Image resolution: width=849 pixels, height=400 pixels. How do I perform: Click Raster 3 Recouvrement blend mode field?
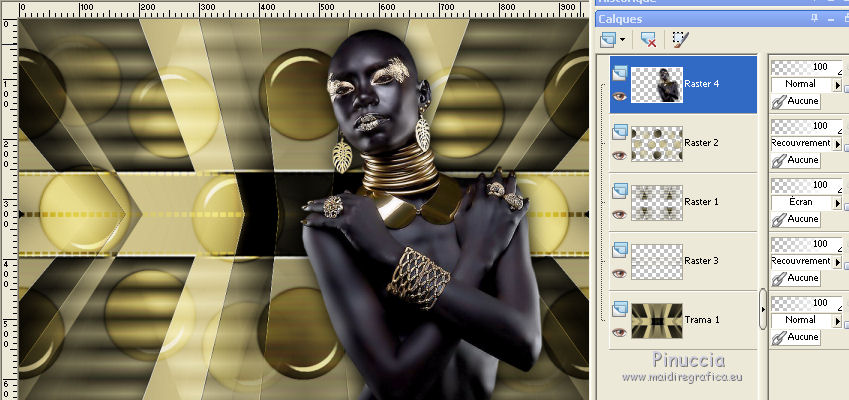(x=801, y=261)
